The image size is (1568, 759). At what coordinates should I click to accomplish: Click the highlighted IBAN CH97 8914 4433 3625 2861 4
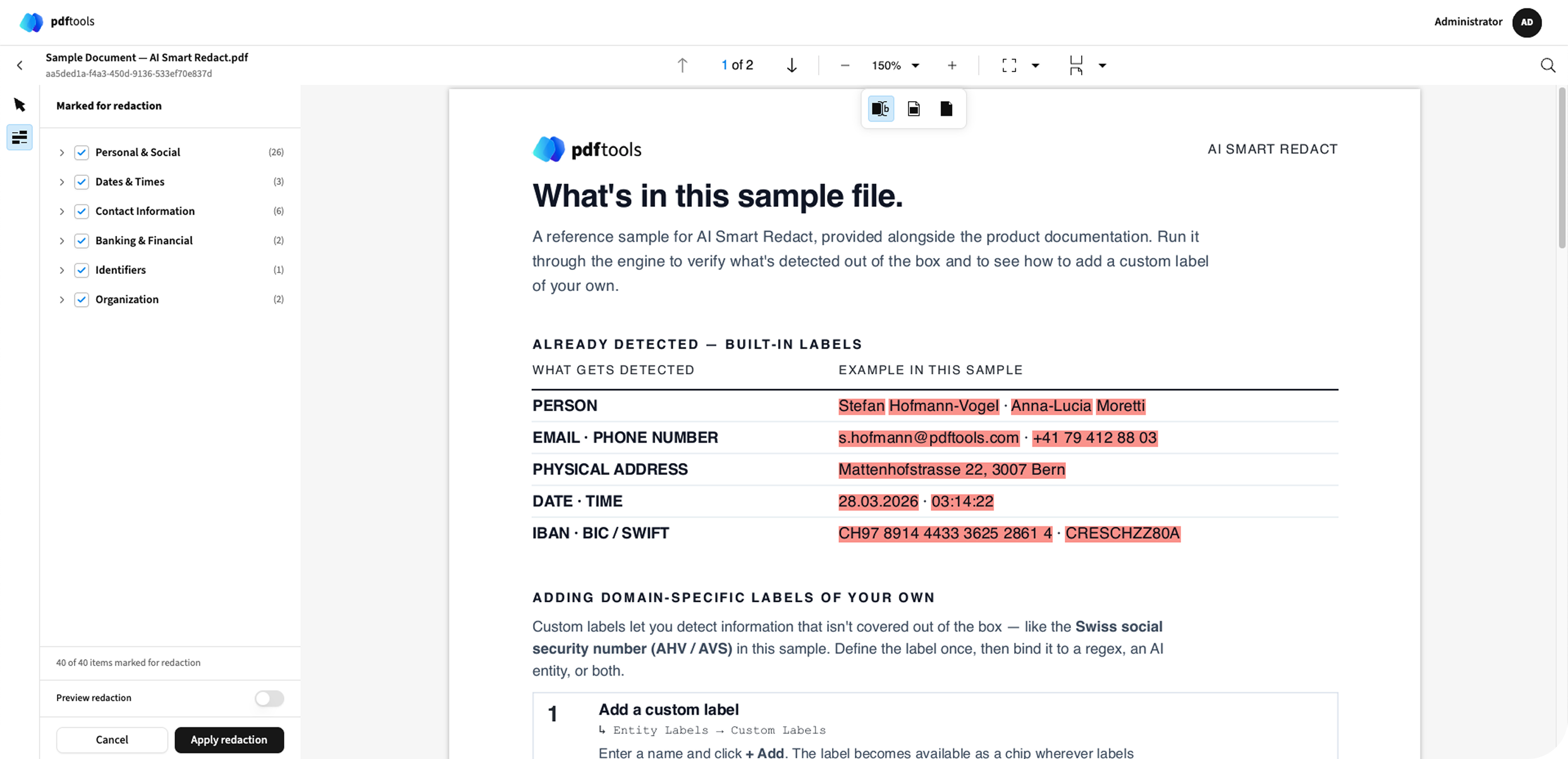(x=945, y=534)
